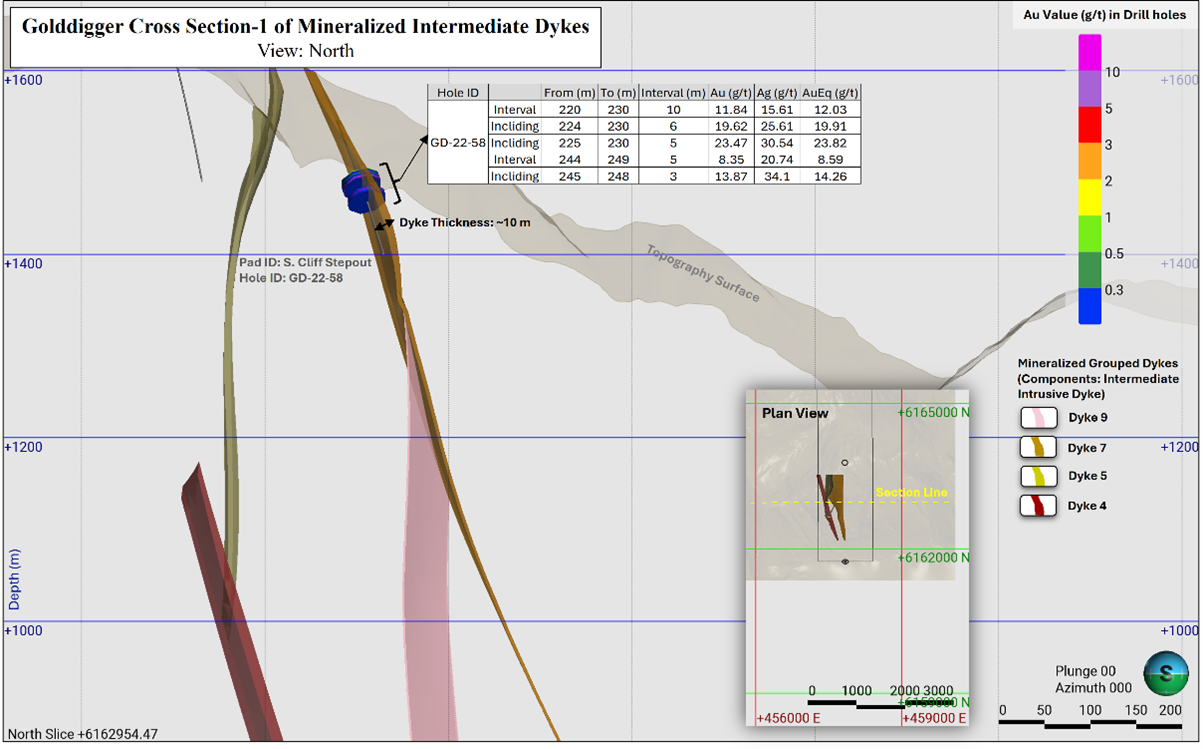Click the '+1200' elevation label on left
The image size is (1203, 749).
point(24,446)
